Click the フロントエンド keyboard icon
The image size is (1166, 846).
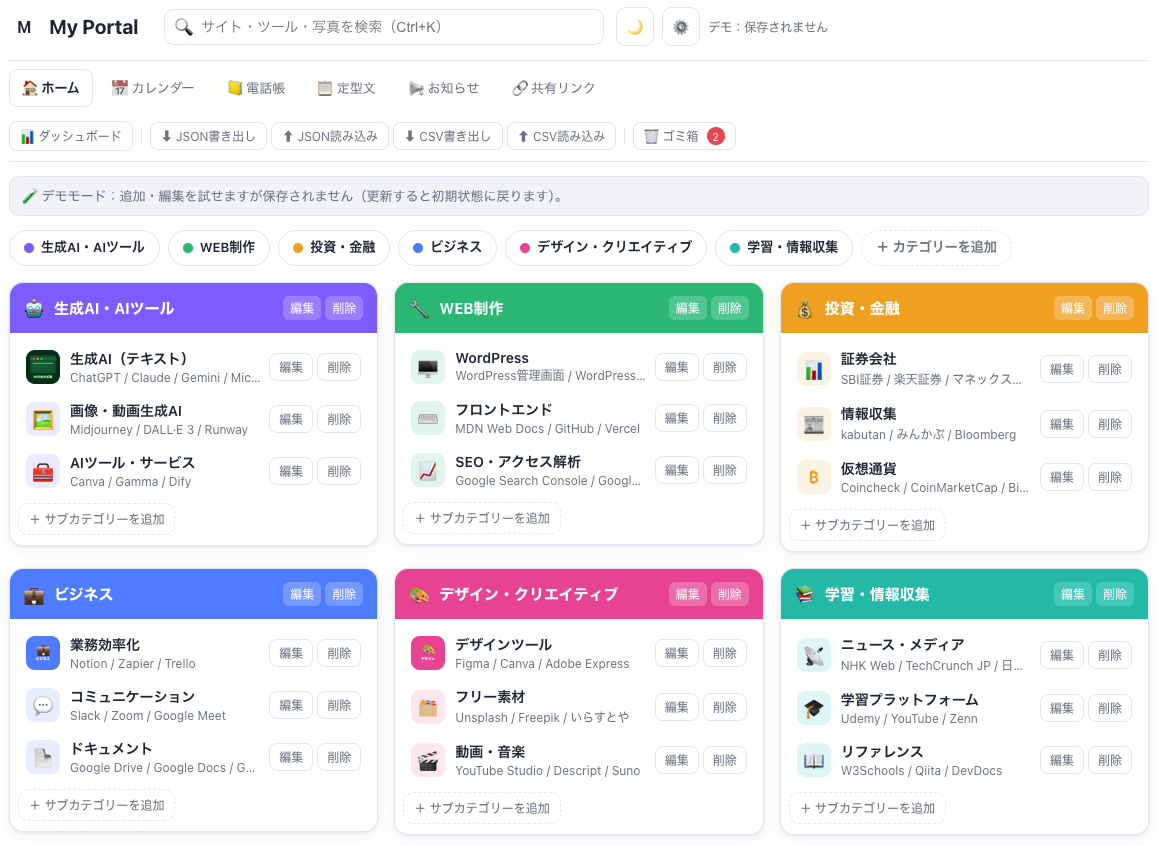(428, 419)
